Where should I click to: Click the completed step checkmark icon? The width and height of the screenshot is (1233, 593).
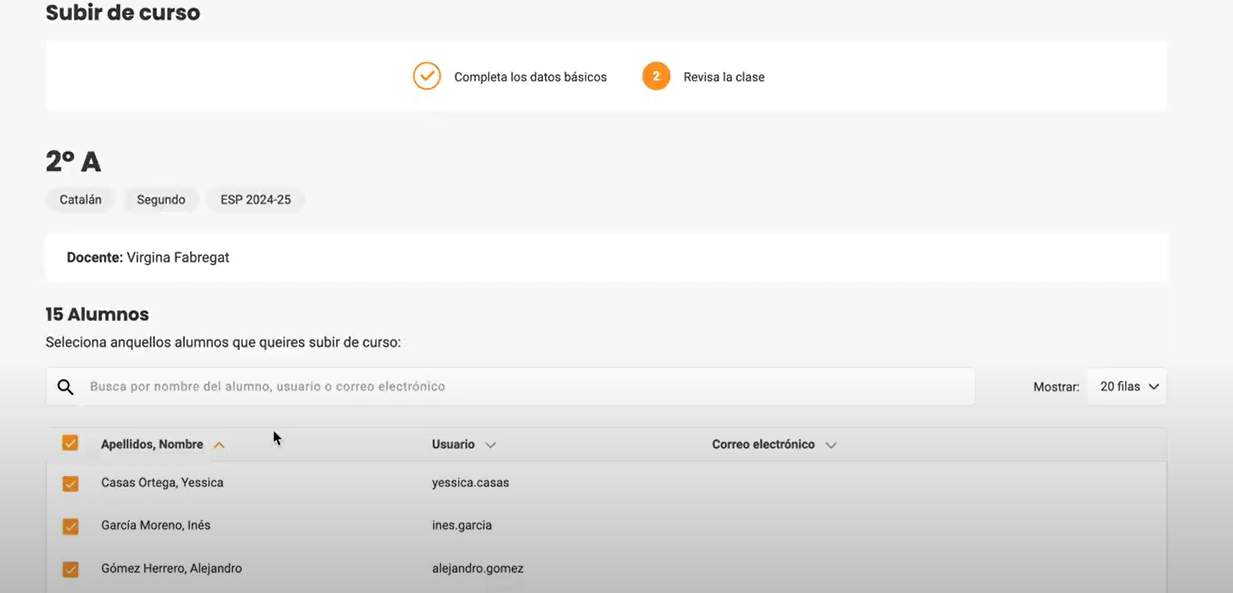tap(427, 76)
